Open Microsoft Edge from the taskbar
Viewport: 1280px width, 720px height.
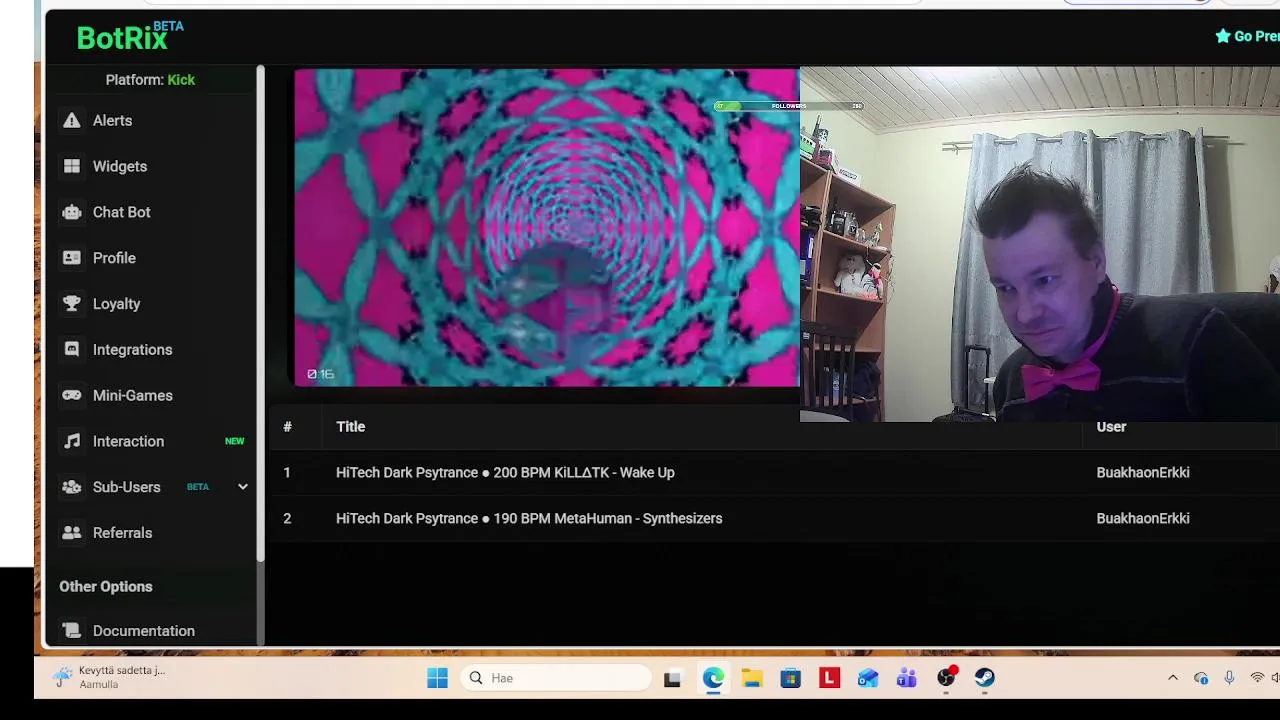713,678
